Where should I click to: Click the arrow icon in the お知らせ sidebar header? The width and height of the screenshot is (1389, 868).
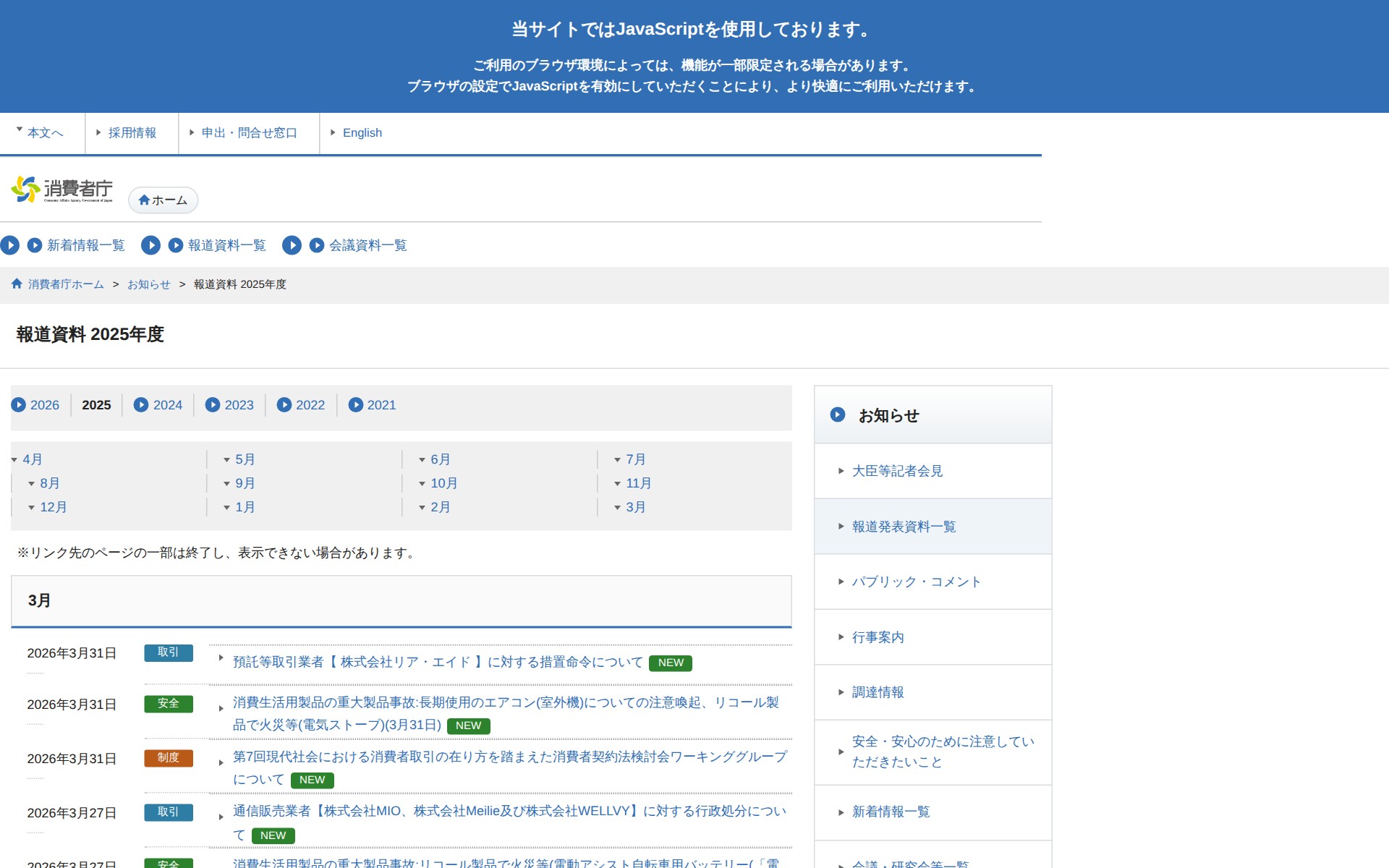click(x=838, y=414)
